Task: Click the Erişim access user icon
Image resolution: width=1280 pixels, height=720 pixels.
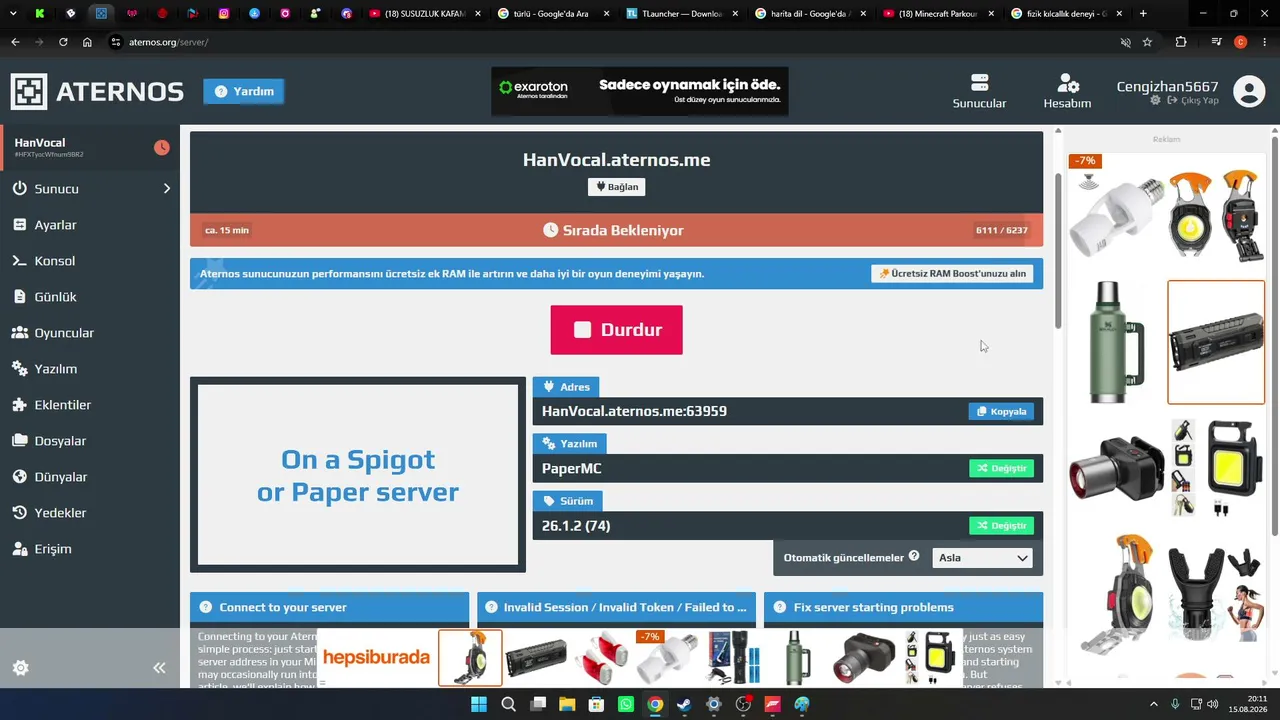Action: pos(19,549)
